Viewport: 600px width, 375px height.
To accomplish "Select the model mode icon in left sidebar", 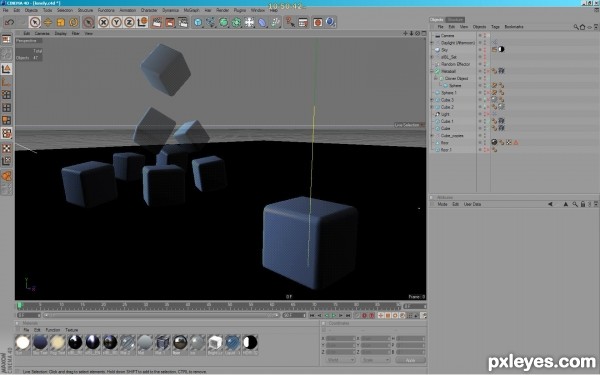I will click(7, 69).
